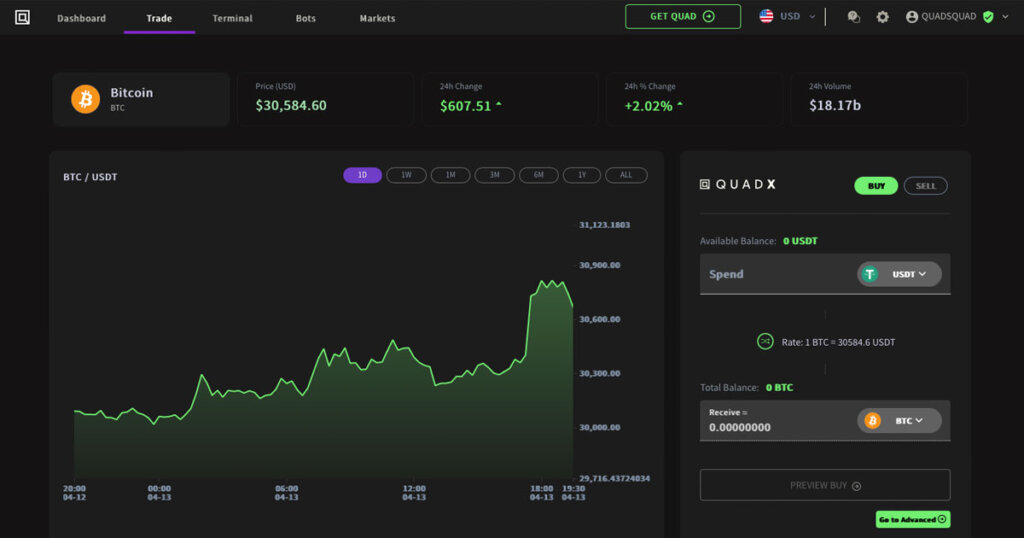The width and height of the screenshot is (1024, 538).
Task: Click the GET QUAD button
Action: point(683,16)
